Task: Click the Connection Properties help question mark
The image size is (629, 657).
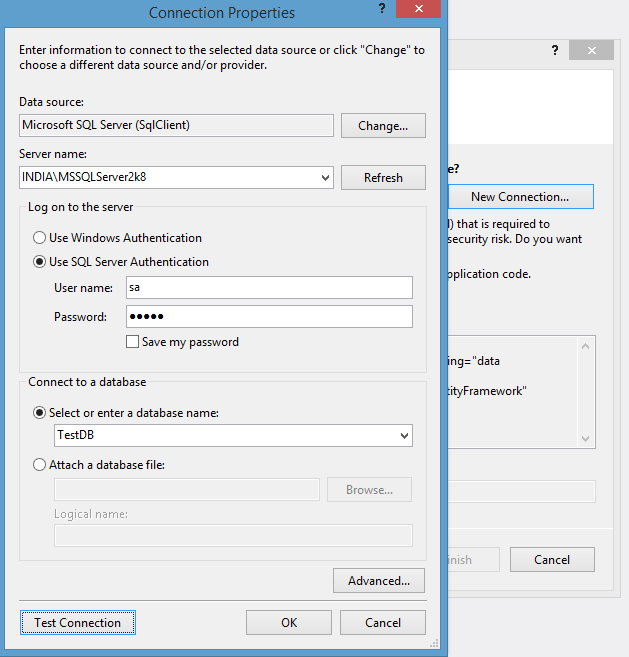Action: pyautogui.click(x=382, y=8)
